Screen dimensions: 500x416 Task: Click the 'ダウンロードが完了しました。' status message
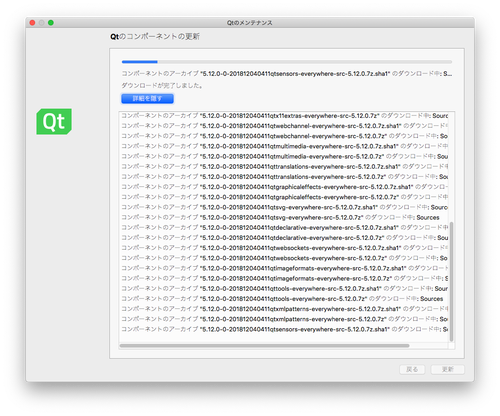click(162, 86)
